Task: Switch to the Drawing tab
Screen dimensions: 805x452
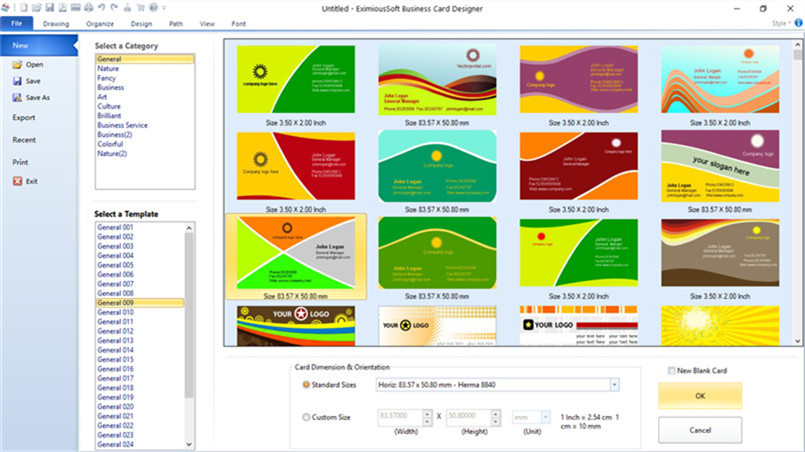Action: pos(56,24)
